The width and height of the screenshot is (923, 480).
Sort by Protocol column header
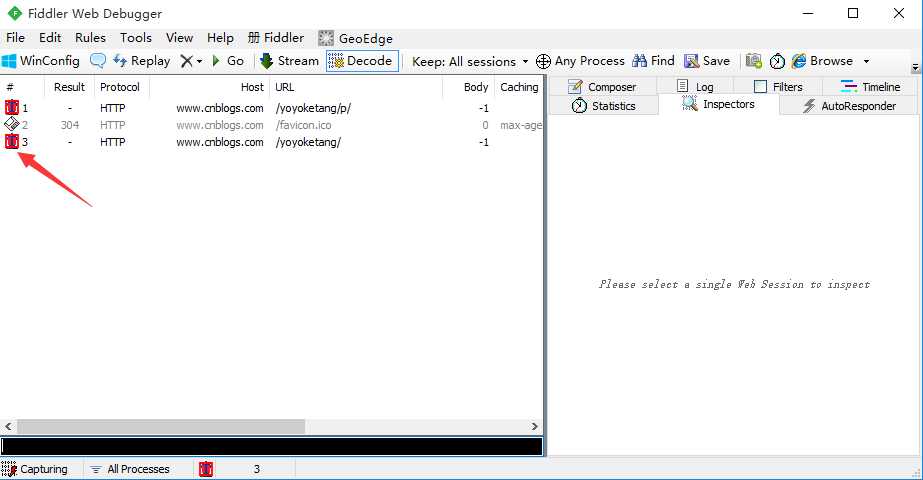point(122,87)
